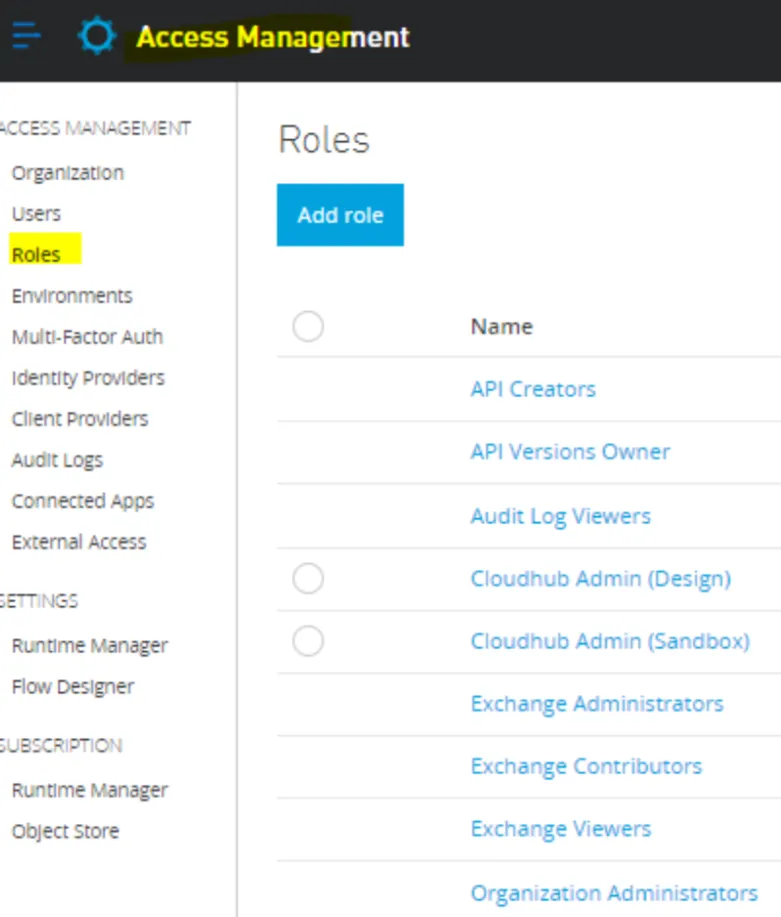781x917 pixels.
Task: Click the Name column header
Action: pyautogui.click(x=502, y=326)
